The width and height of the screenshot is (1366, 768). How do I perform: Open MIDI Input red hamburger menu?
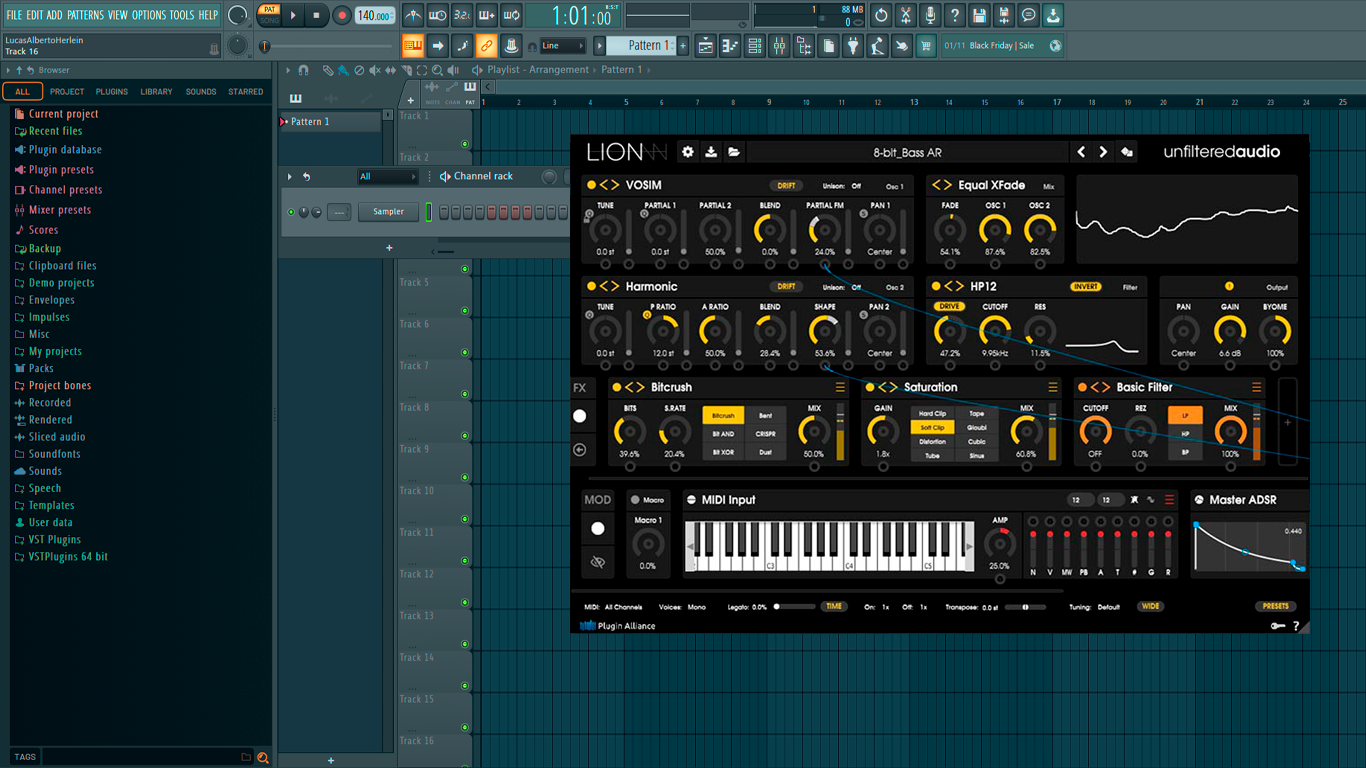(x=1169, y=500)
